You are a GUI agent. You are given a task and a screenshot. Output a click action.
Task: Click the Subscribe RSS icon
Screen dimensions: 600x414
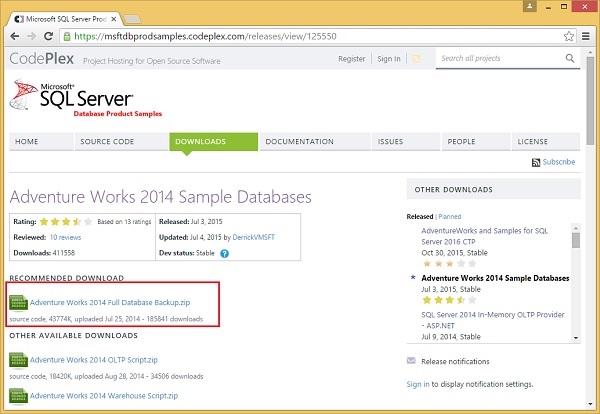click(536, 163)
